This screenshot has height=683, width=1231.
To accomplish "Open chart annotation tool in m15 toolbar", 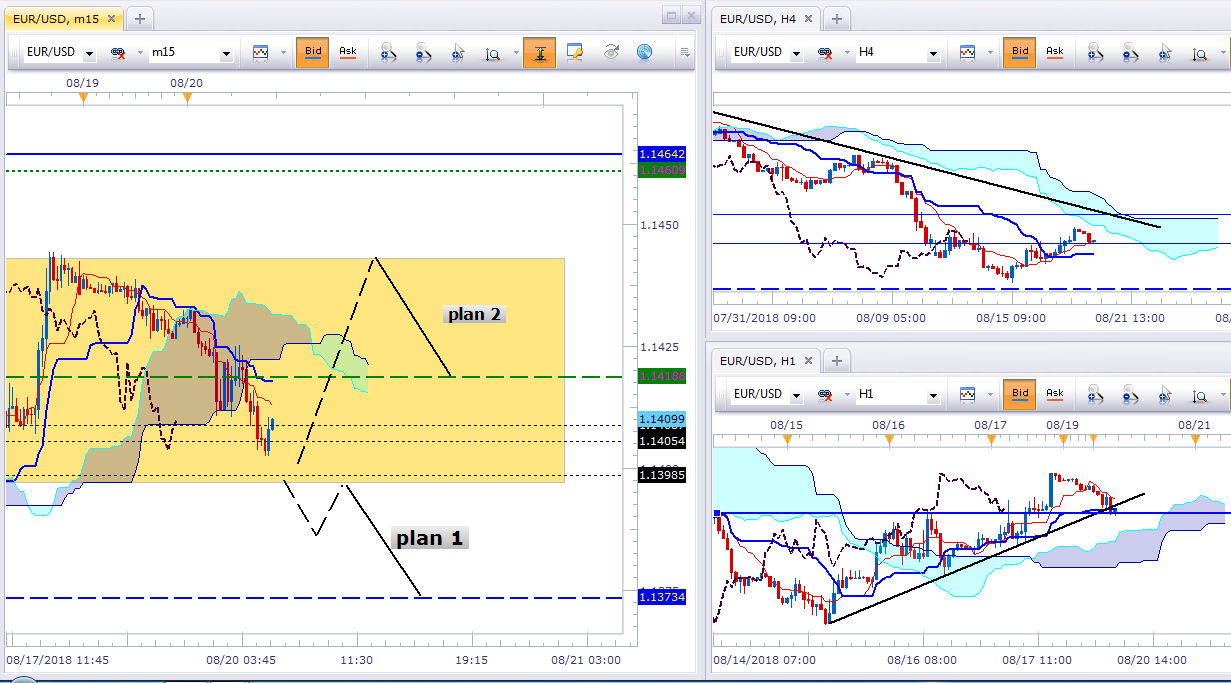I will (575, 52).
